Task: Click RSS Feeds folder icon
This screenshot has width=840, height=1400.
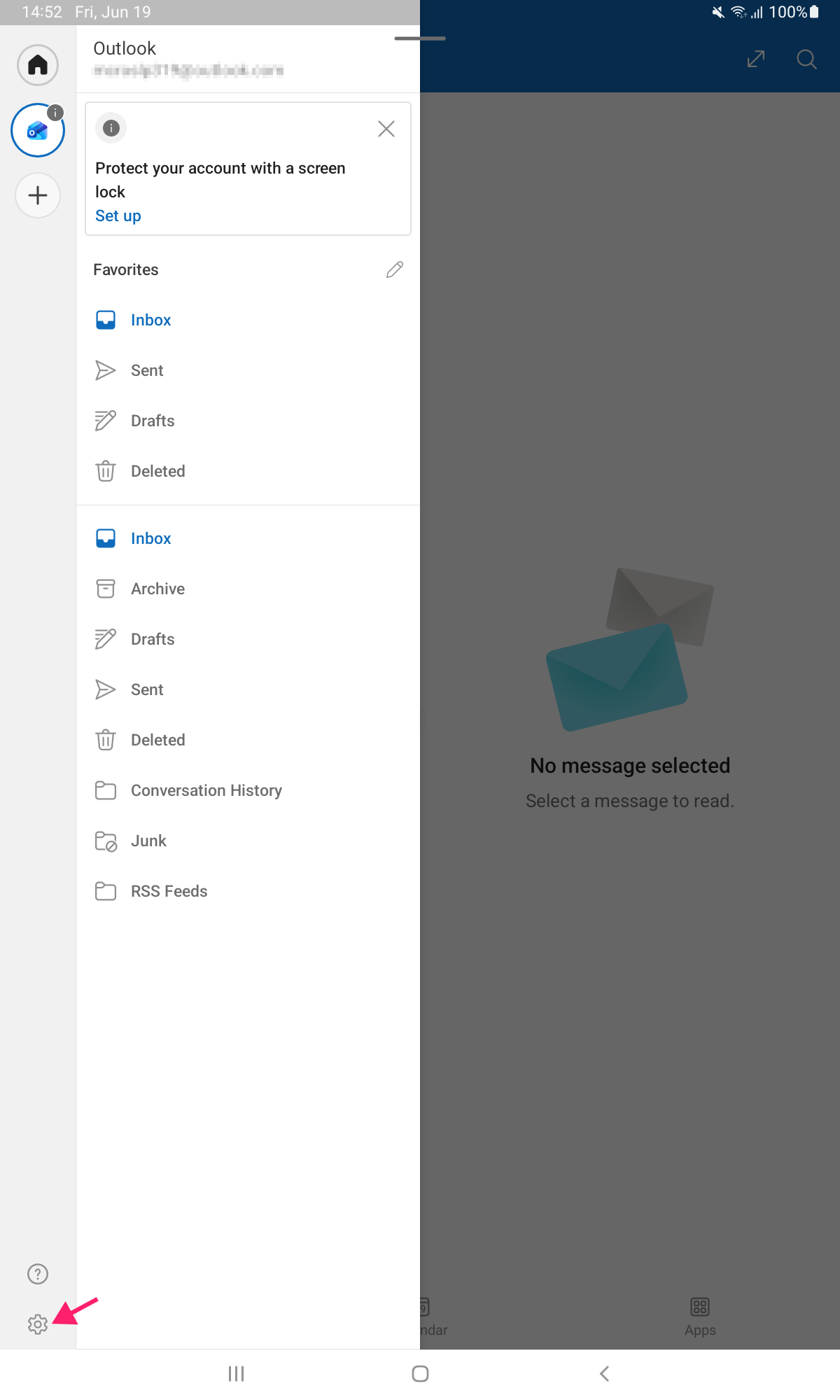Action: coord(106,891)
